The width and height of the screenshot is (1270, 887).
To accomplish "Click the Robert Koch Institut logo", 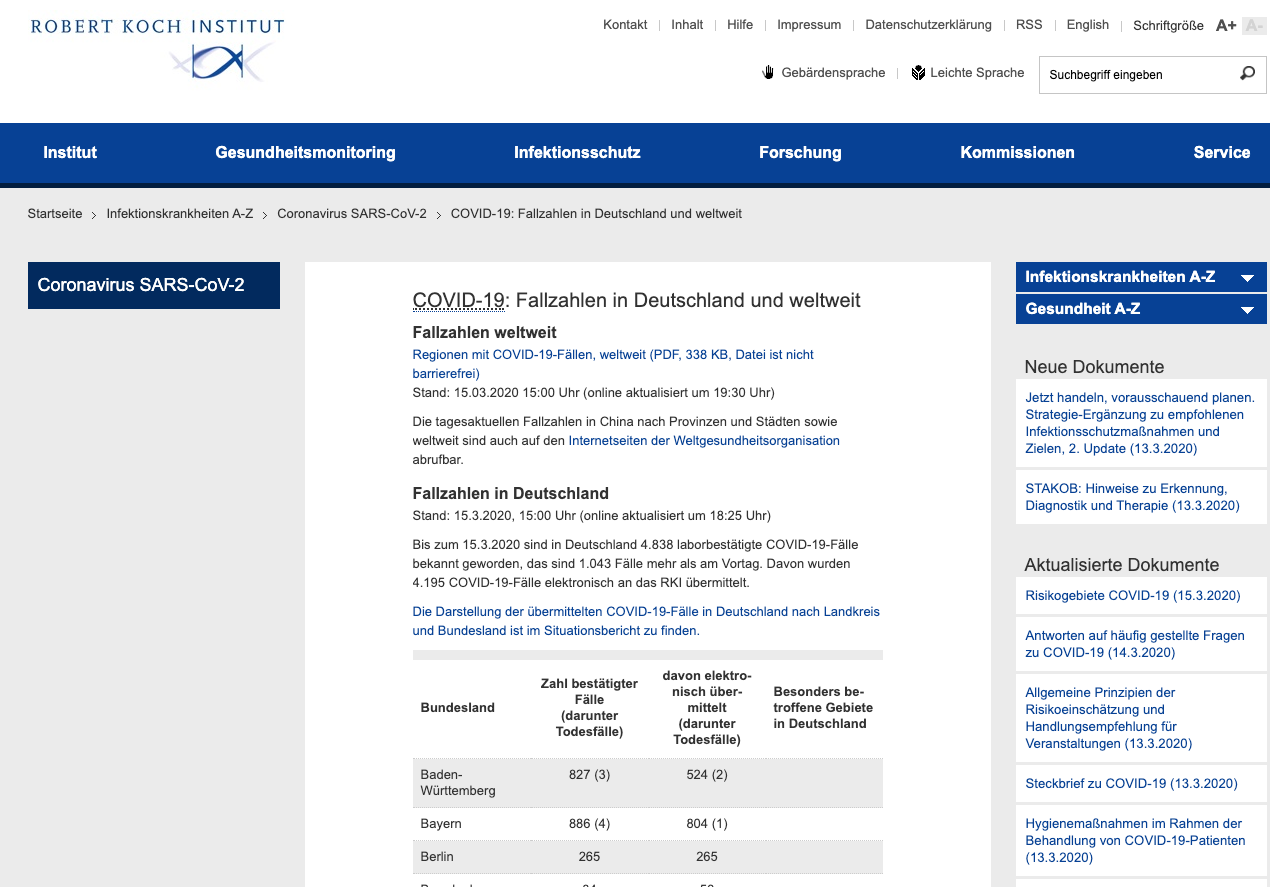I will coord(157,48).
